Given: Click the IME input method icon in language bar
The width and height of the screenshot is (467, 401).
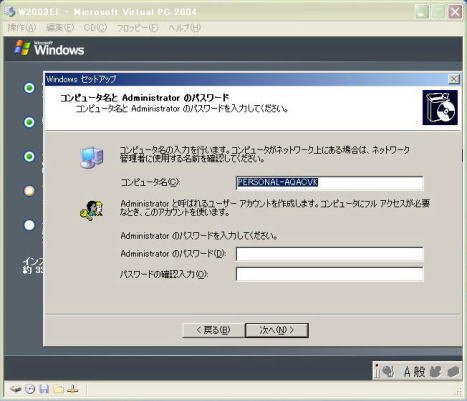Looking at the screenshot, I should (x=388, y=371).
